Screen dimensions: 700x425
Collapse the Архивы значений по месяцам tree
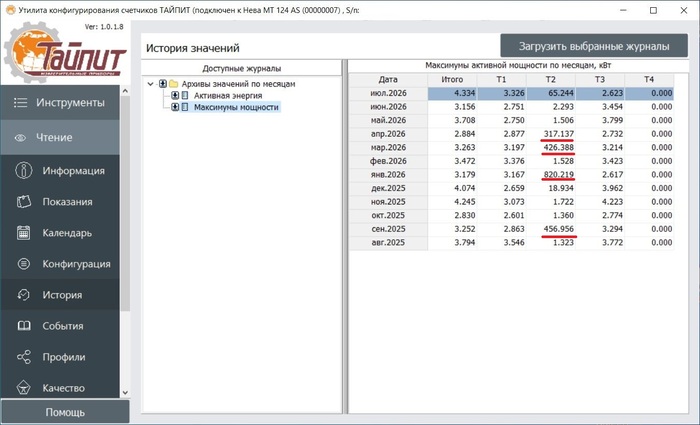coord(150,84)
